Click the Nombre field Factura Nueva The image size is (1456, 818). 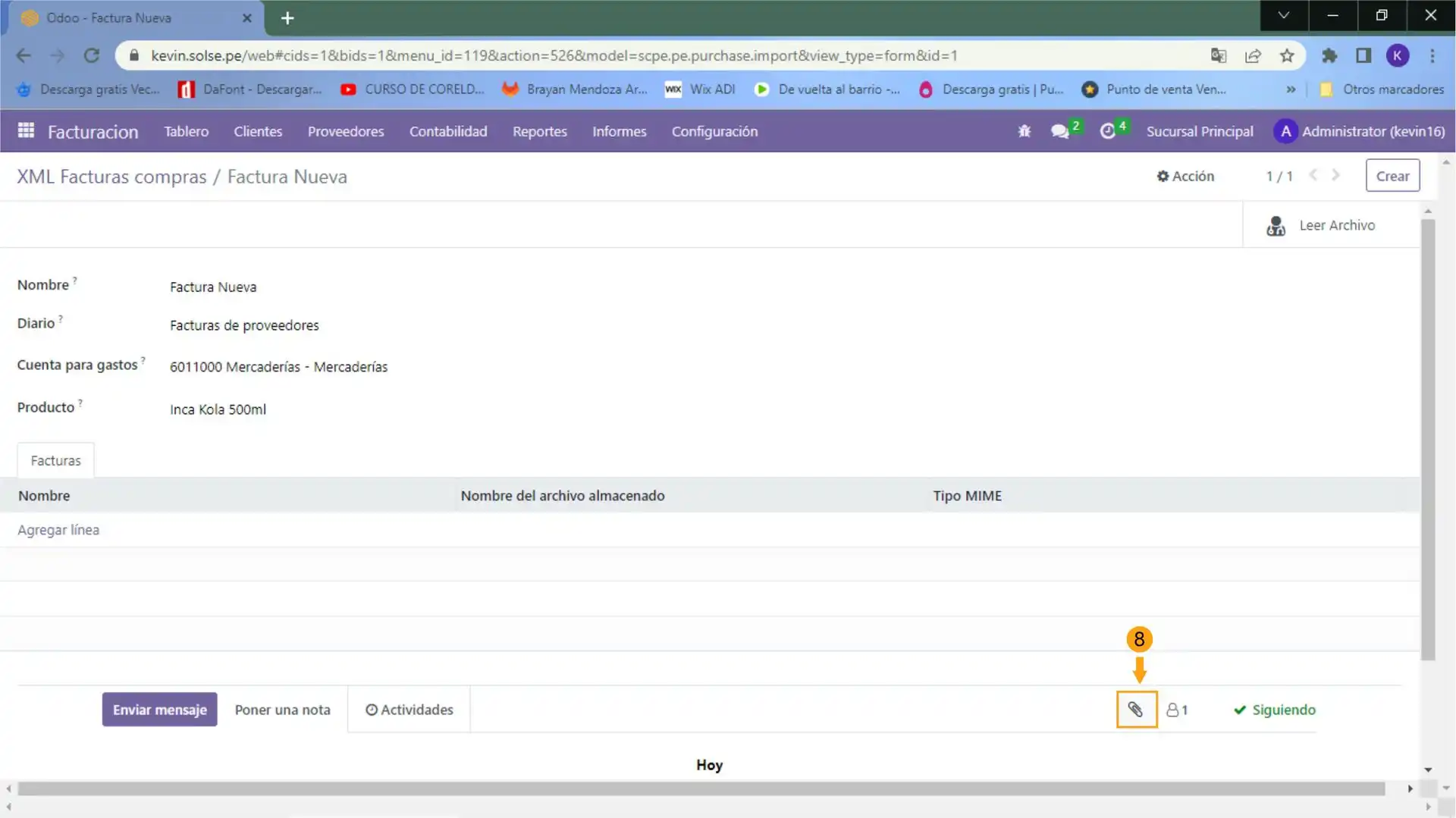(x=213, y=287)
